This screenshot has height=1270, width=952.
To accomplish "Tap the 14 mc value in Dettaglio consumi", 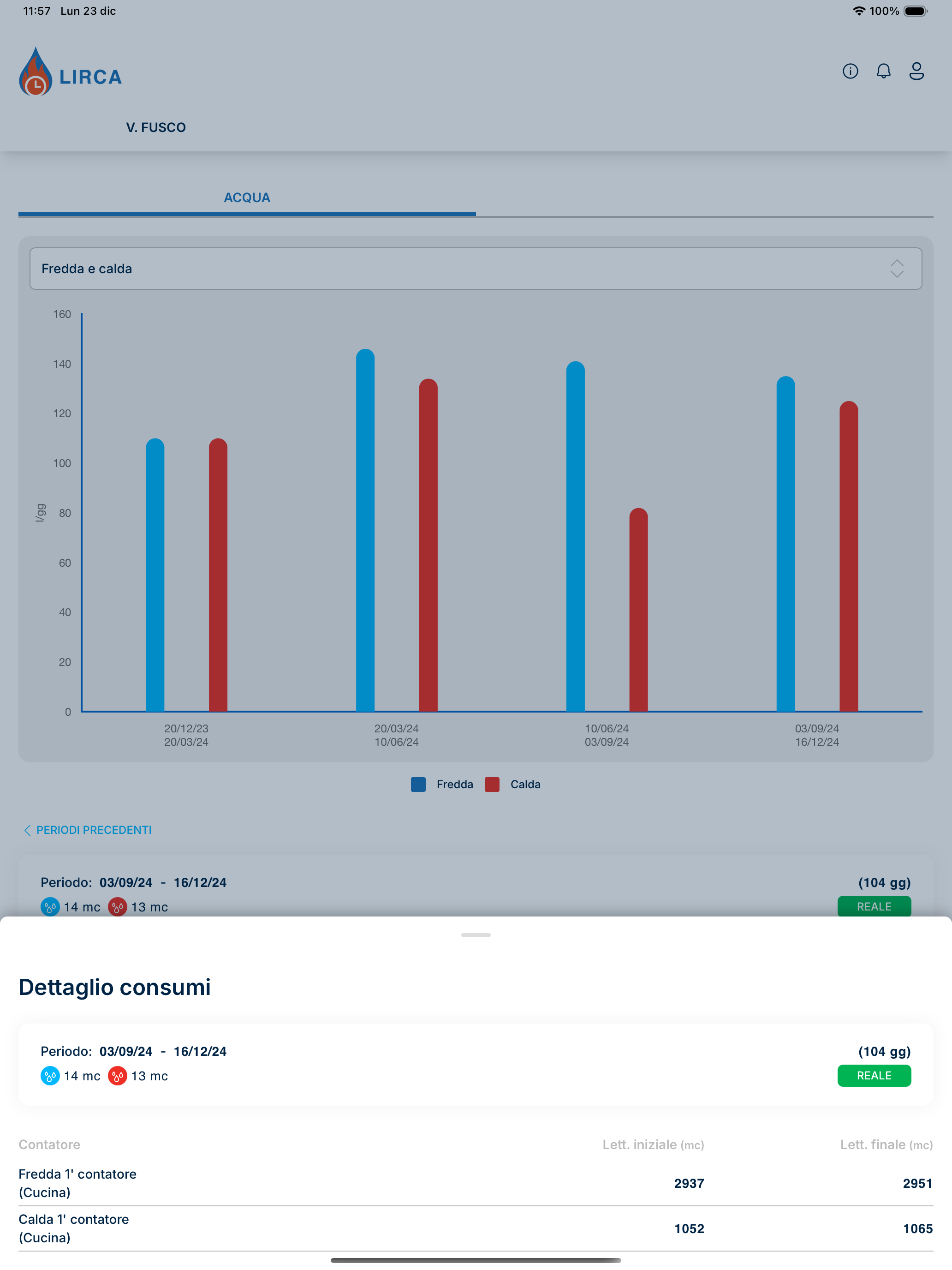I will tap(82, 1076).
